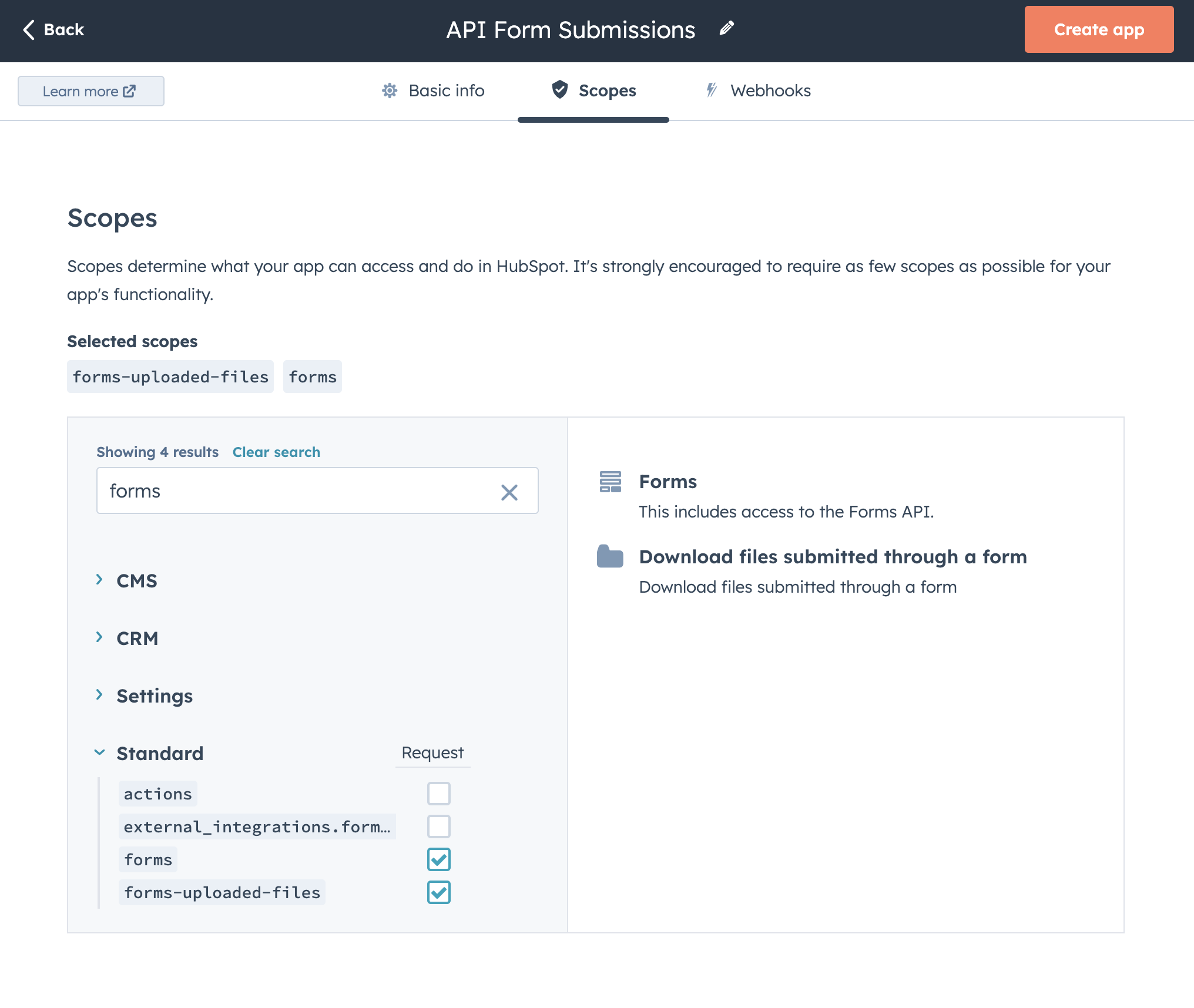
Task: Switch to the Webhooks tab
Action: coord(770,90)
